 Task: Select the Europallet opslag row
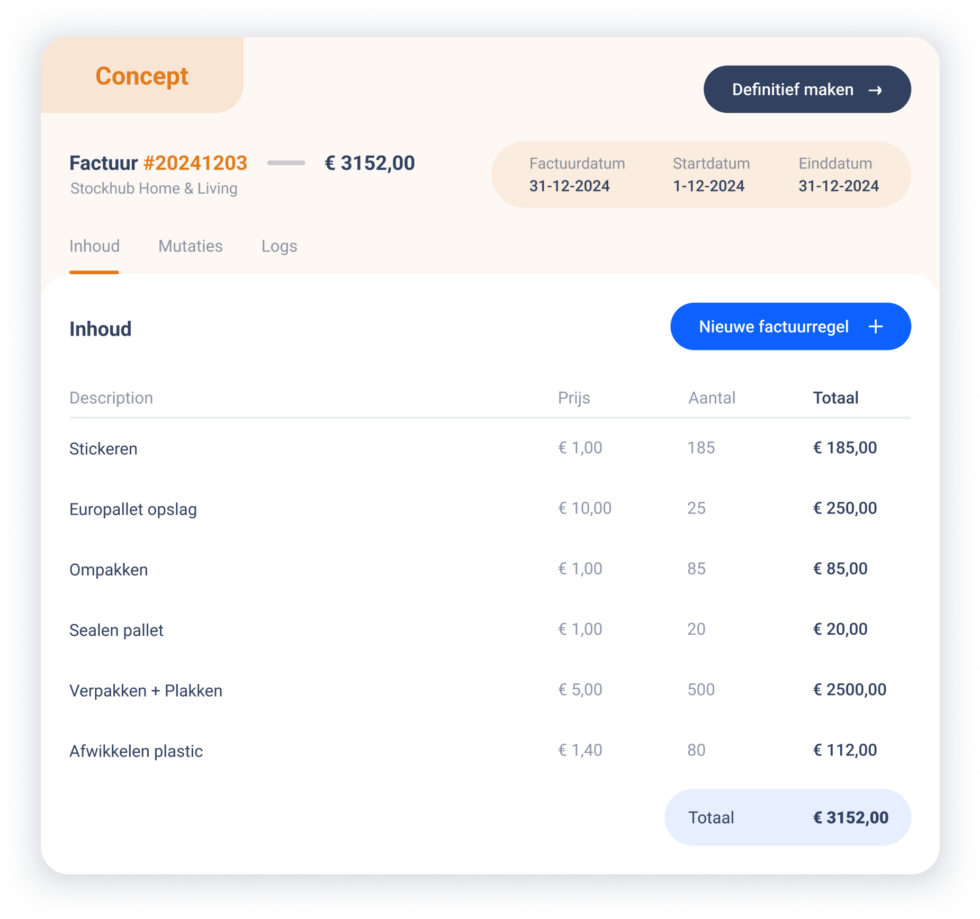[x=132, y=508]
